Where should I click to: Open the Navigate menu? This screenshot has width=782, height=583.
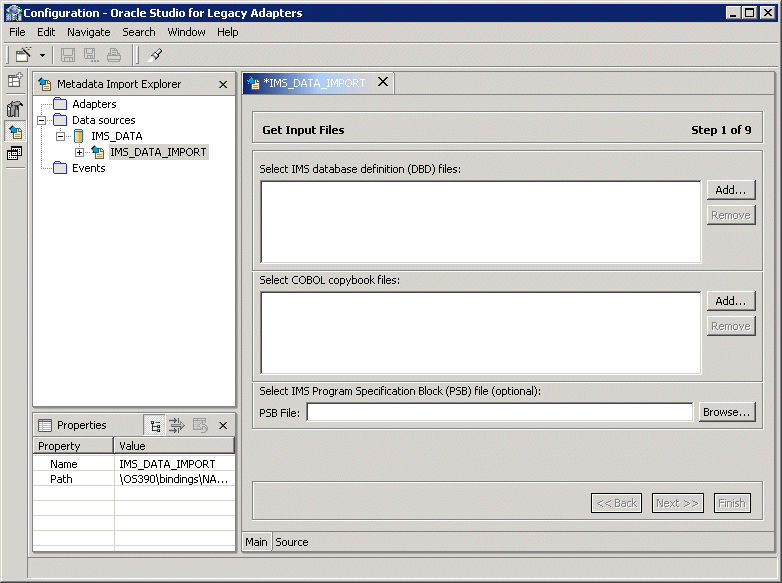(89, 32)
